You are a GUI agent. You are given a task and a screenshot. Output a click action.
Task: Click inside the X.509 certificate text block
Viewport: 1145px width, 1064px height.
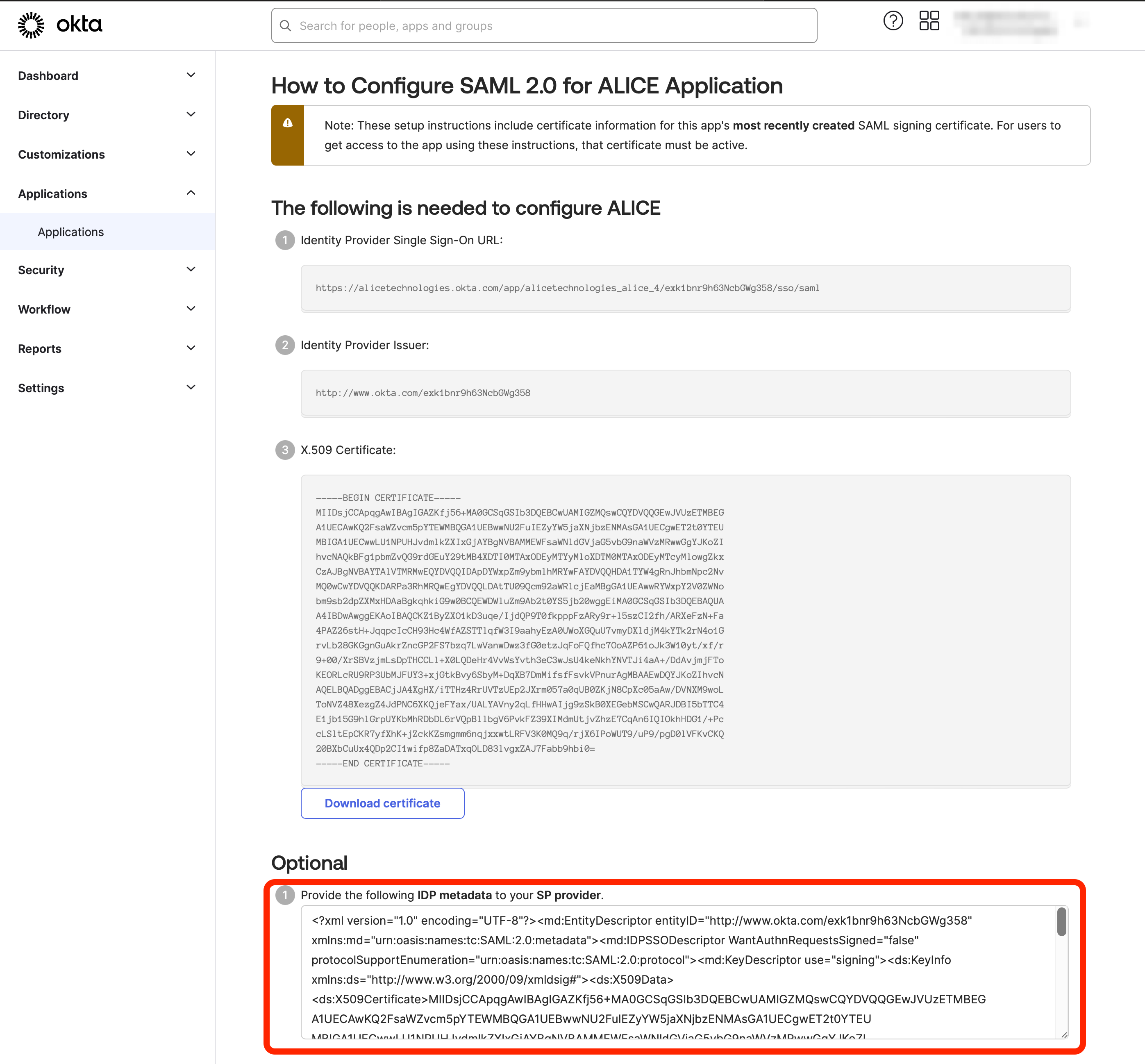tap(685, 630)
